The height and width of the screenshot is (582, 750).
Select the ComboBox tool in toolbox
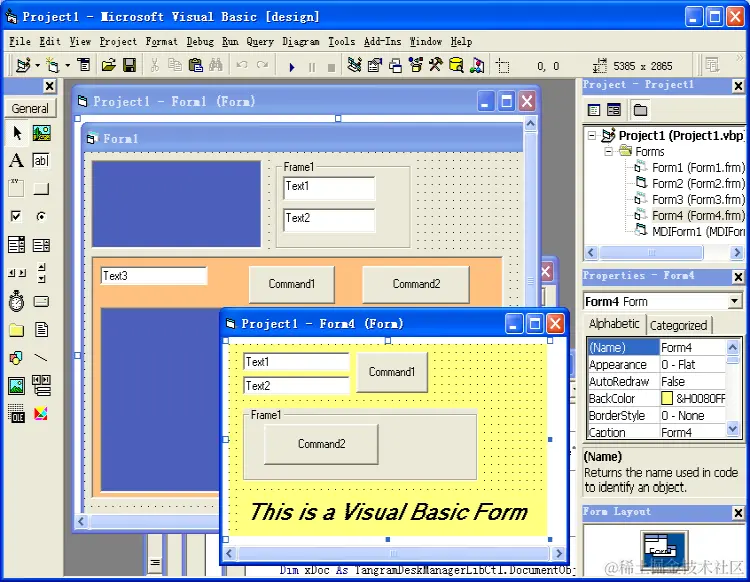pos(17,245)
